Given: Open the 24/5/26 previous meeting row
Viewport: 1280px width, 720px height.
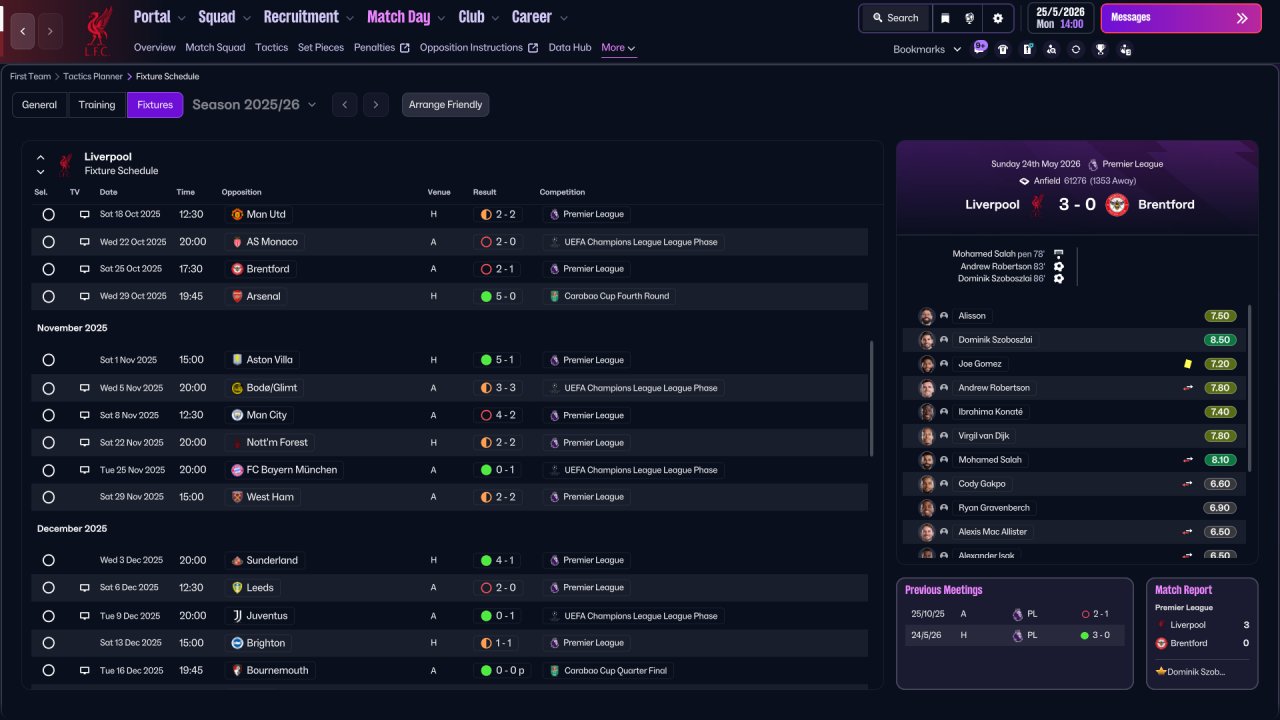Looking at the screenshot, I should (x=1014, y=635).
